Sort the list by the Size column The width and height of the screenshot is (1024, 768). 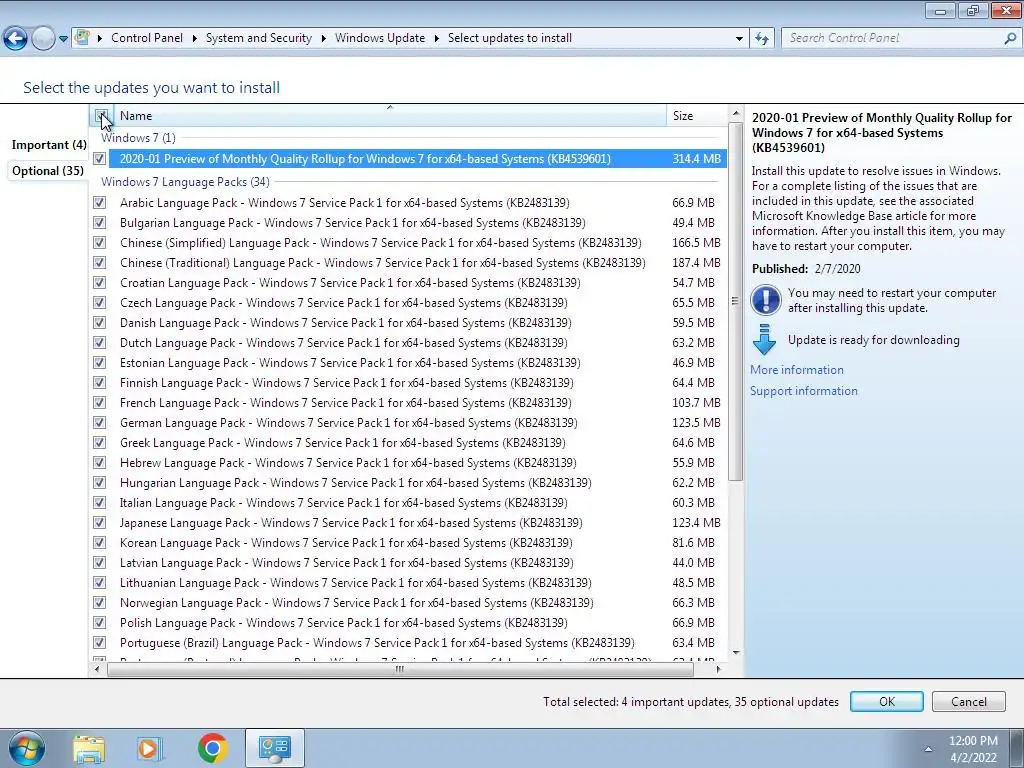pyautogui.click(x=696, y=116)
